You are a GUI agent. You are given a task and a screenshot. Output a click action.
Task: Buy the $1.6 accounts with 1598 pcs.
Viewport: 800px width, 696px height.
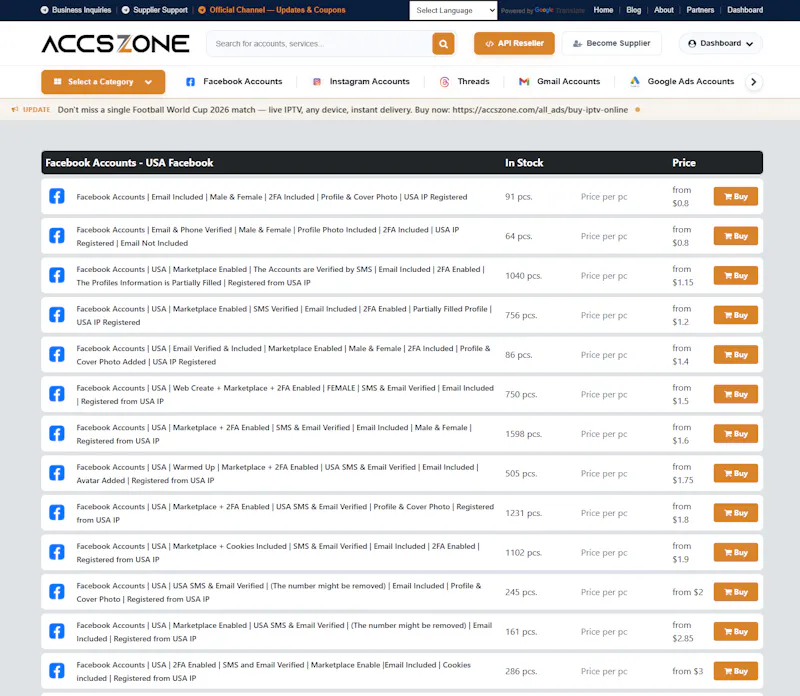(735, 434)
